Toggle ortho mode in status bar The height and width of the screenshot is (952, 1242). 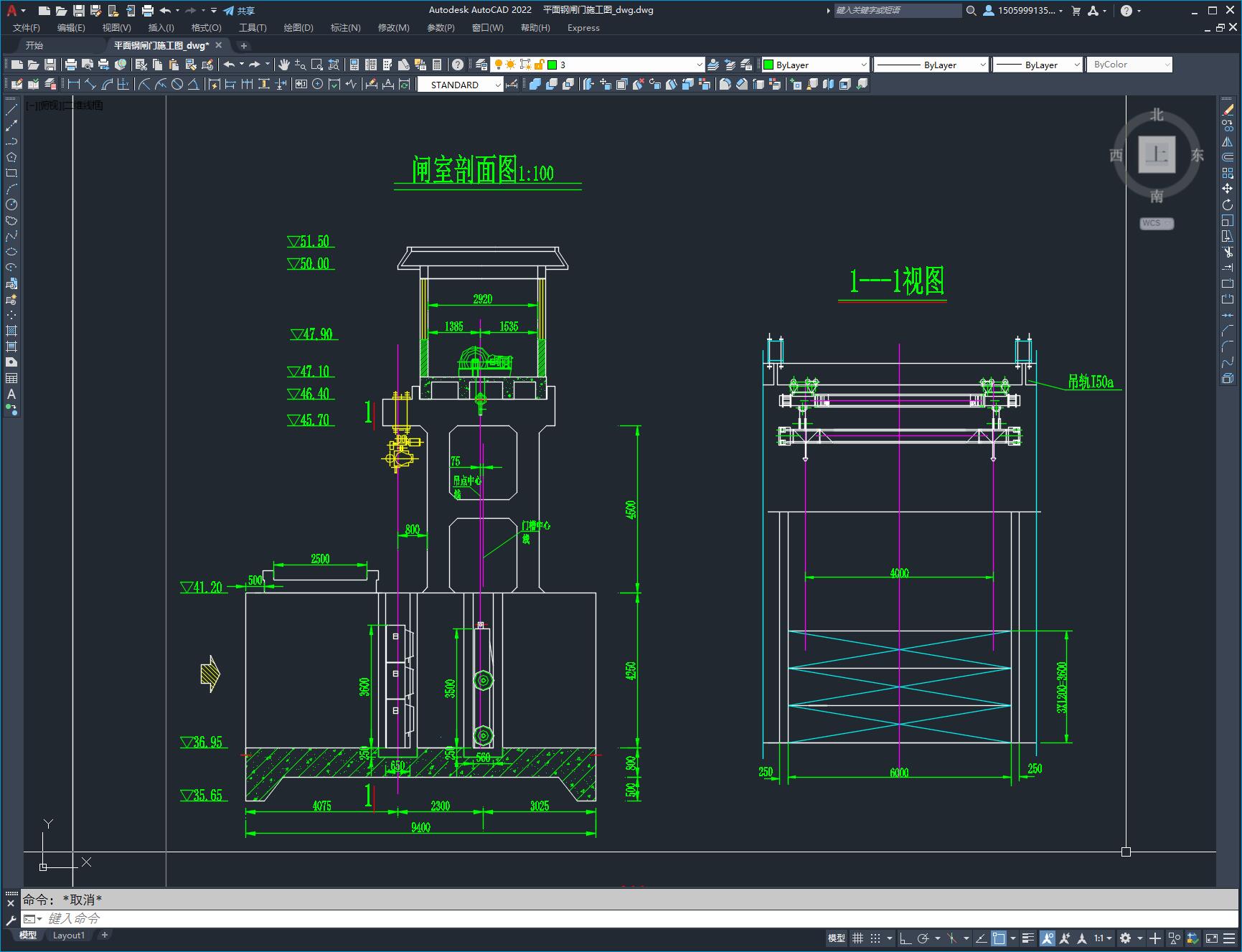(905, 938)
